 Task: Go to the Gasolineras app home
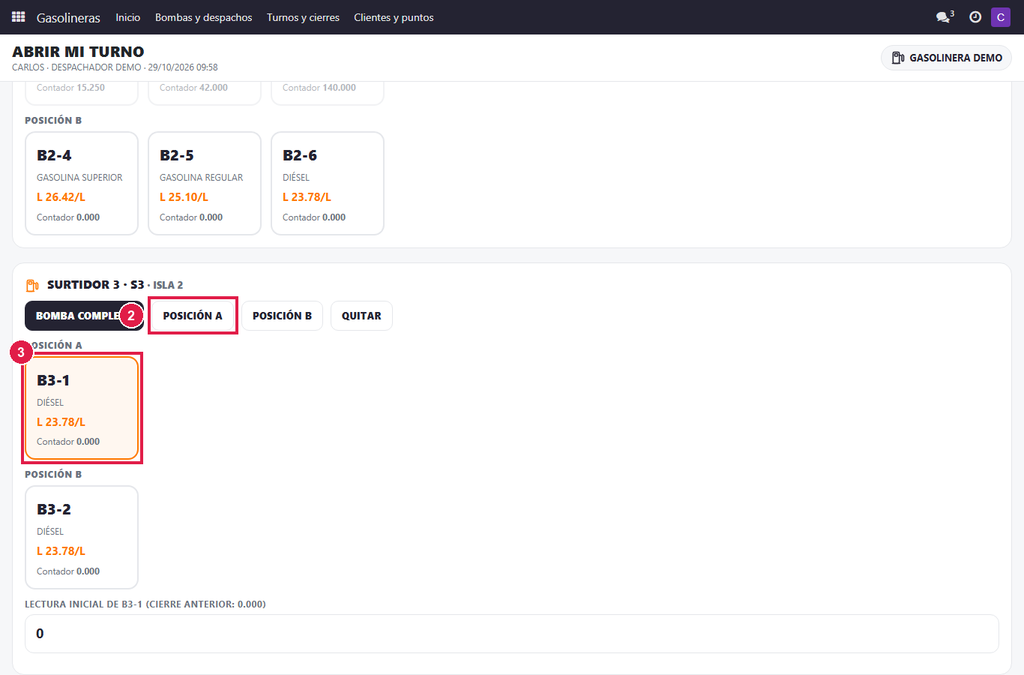pos(69,18)
